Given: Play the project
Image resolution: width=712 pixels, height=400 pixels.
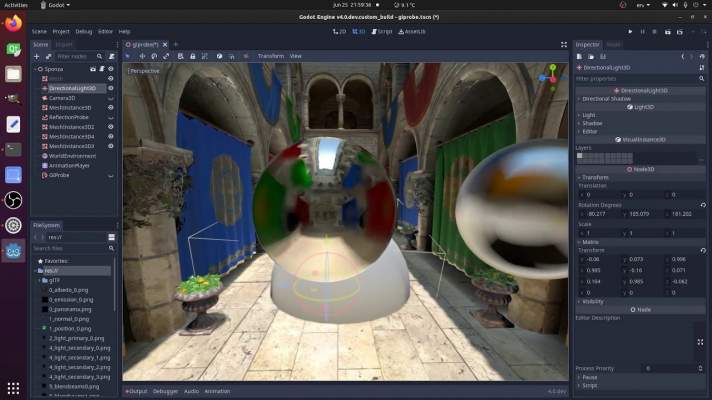Looking at the screenshot, I should tap(630, 32).
